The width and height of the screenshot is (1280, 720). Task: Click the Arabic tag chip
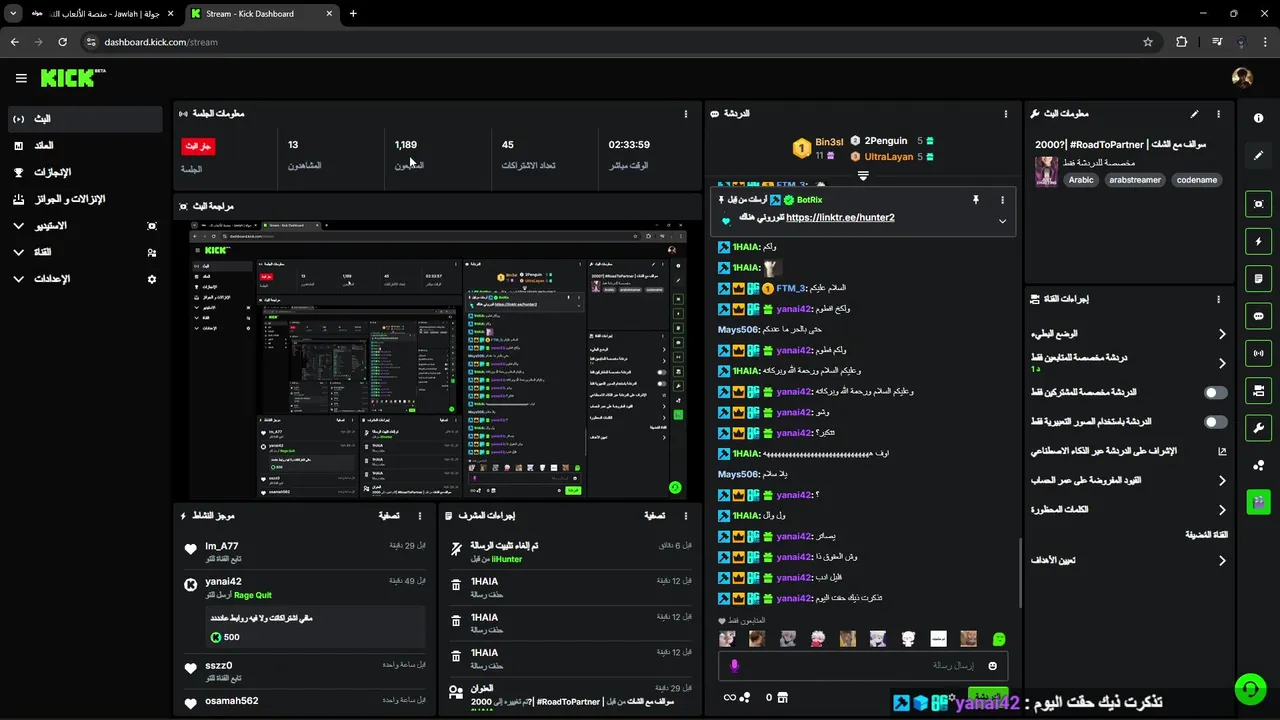(x=1081, y=180)
